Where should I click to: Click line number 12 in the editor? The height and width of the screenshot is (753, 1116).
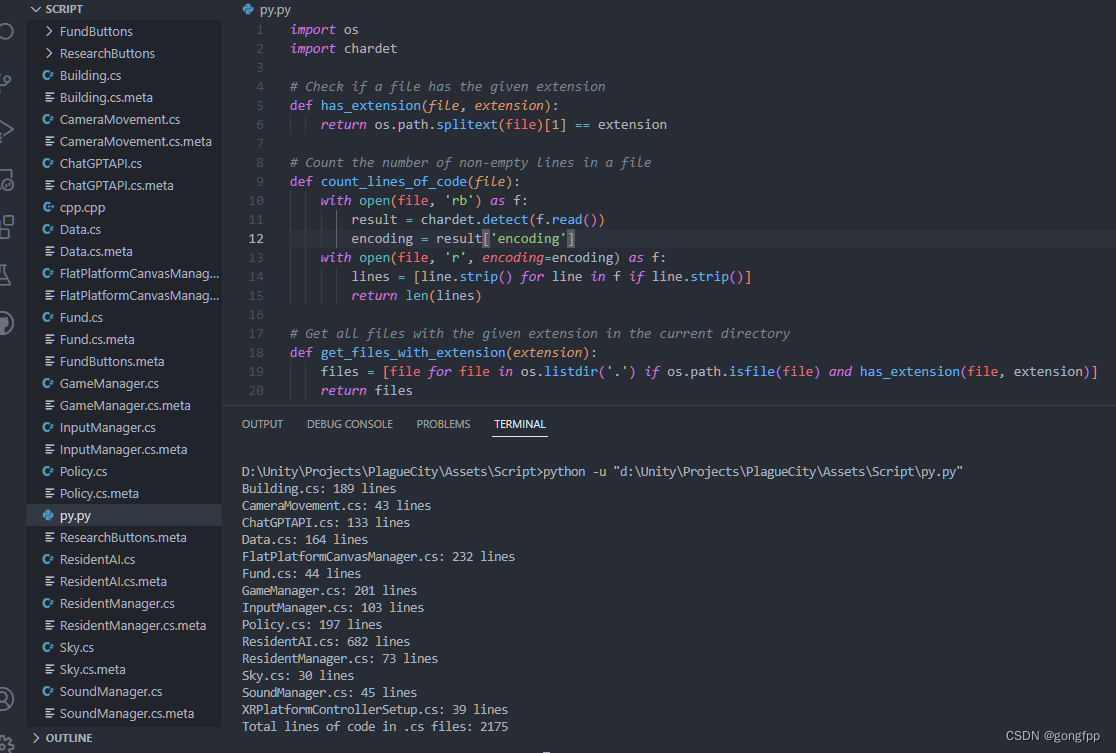[x=257, y=238]
